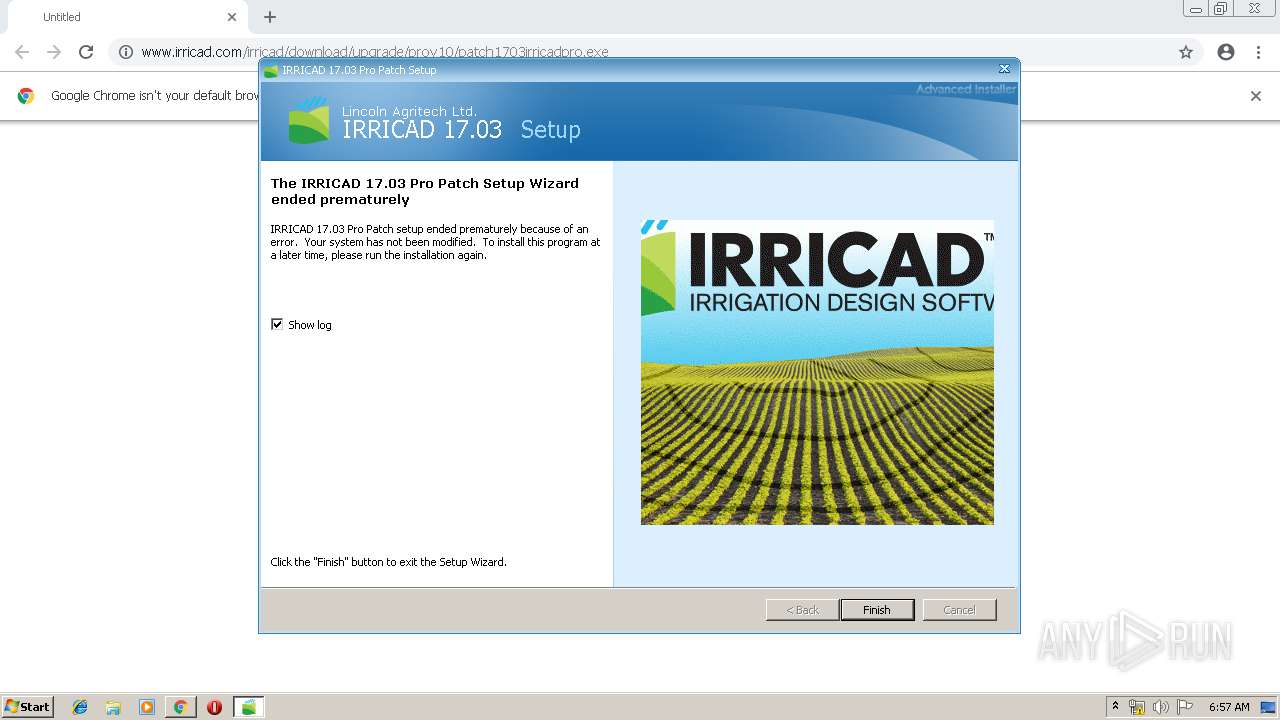1280x720 pixels.
Task: Click the 6:57 AM clock
Action: 1229,707
